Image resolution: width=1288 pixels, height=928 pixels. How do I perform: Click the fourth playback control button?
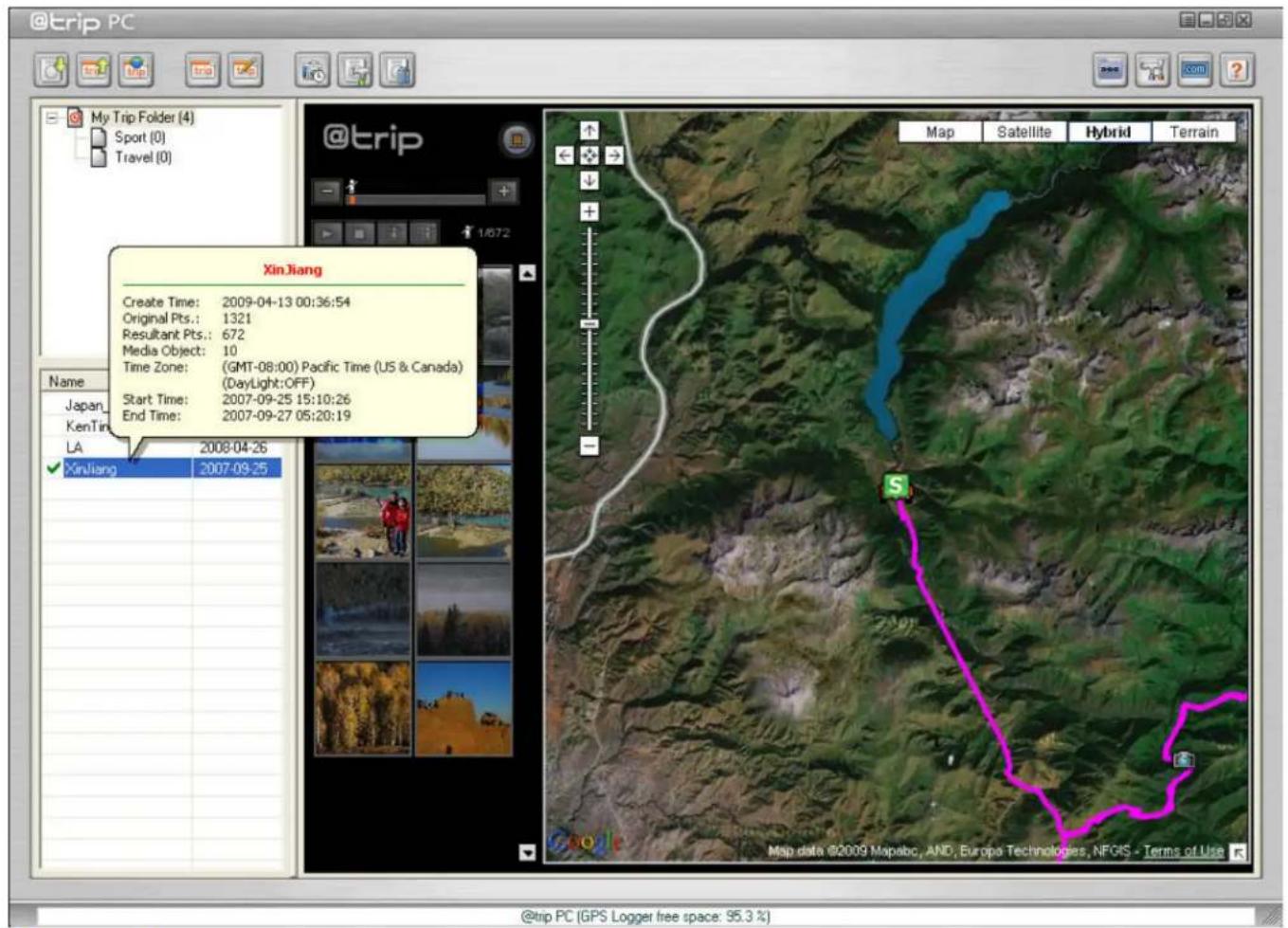tap(425, 233)
